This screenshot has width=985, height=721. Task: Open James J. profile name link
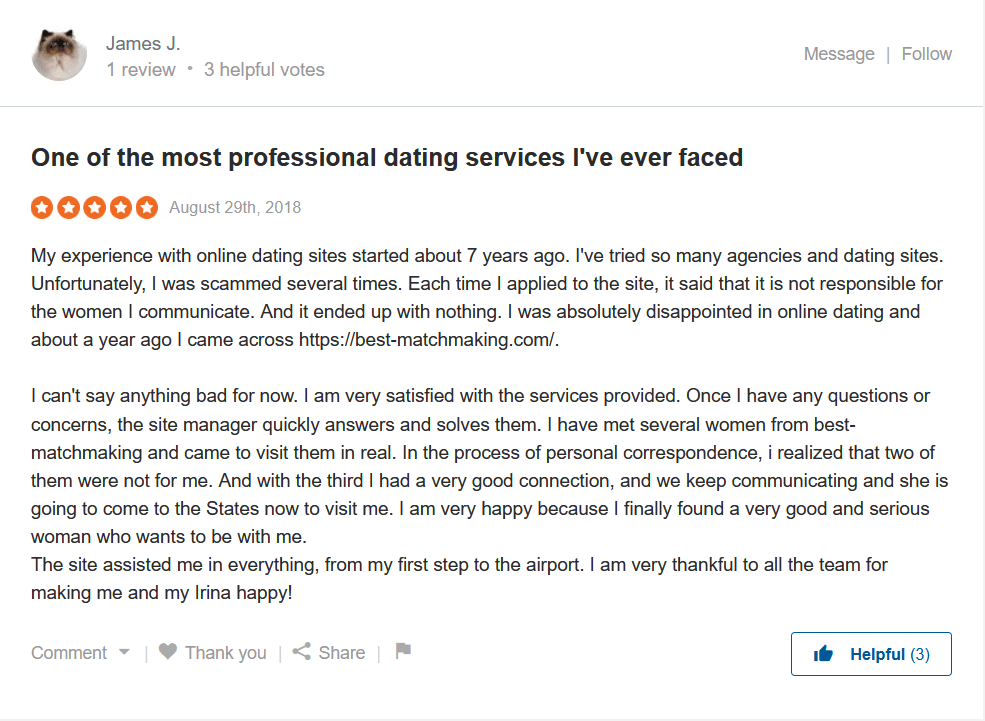pyautogui.click(x=143, y=43)
